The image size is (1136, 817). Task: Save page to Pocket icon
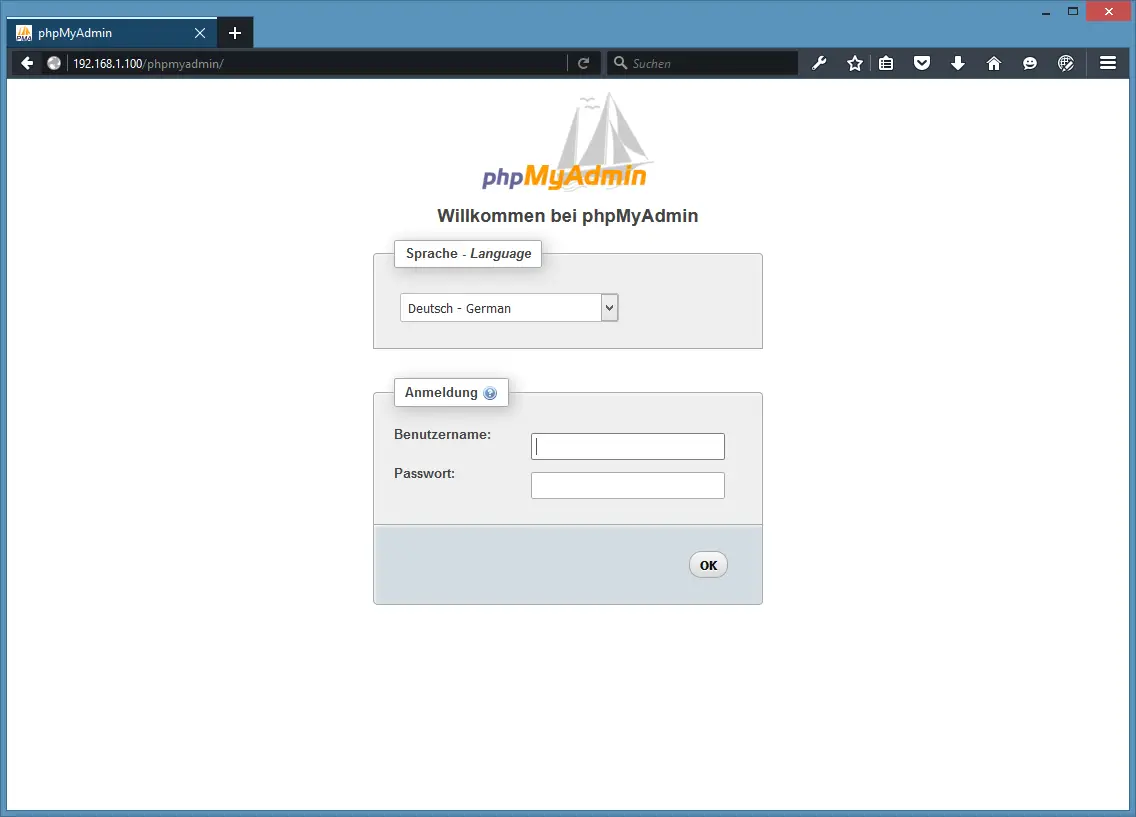[x=922, y=64]
